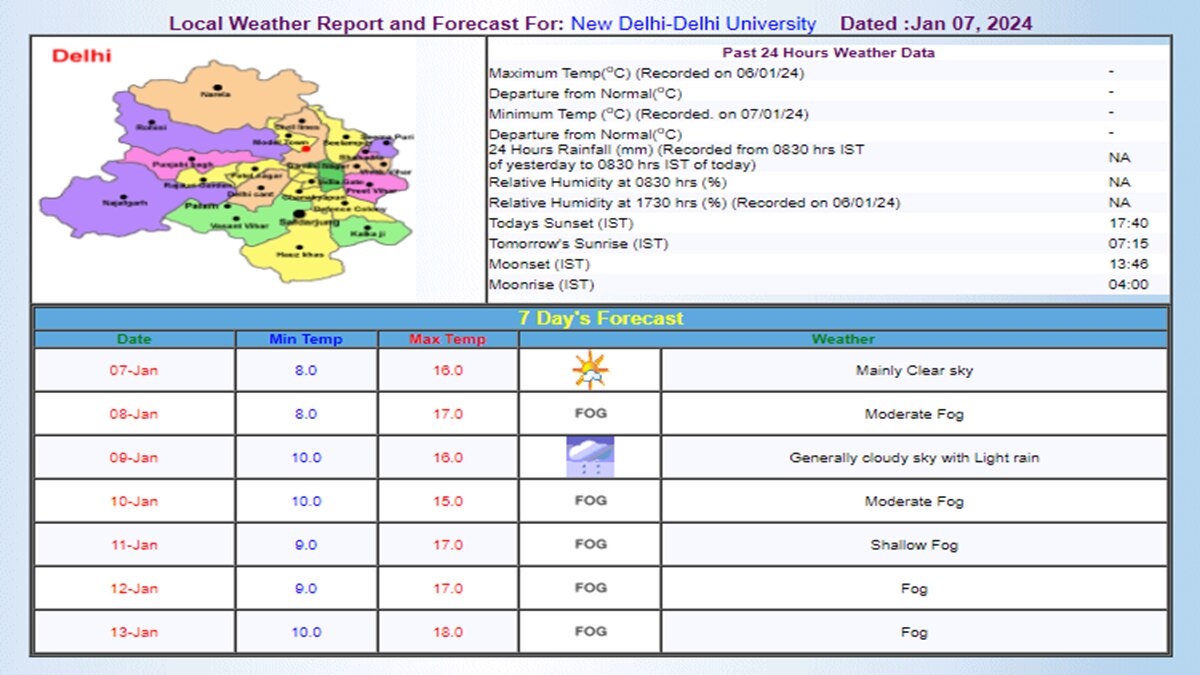
Task: Expand the 7 Day's Forecast header
Action: 600,317
